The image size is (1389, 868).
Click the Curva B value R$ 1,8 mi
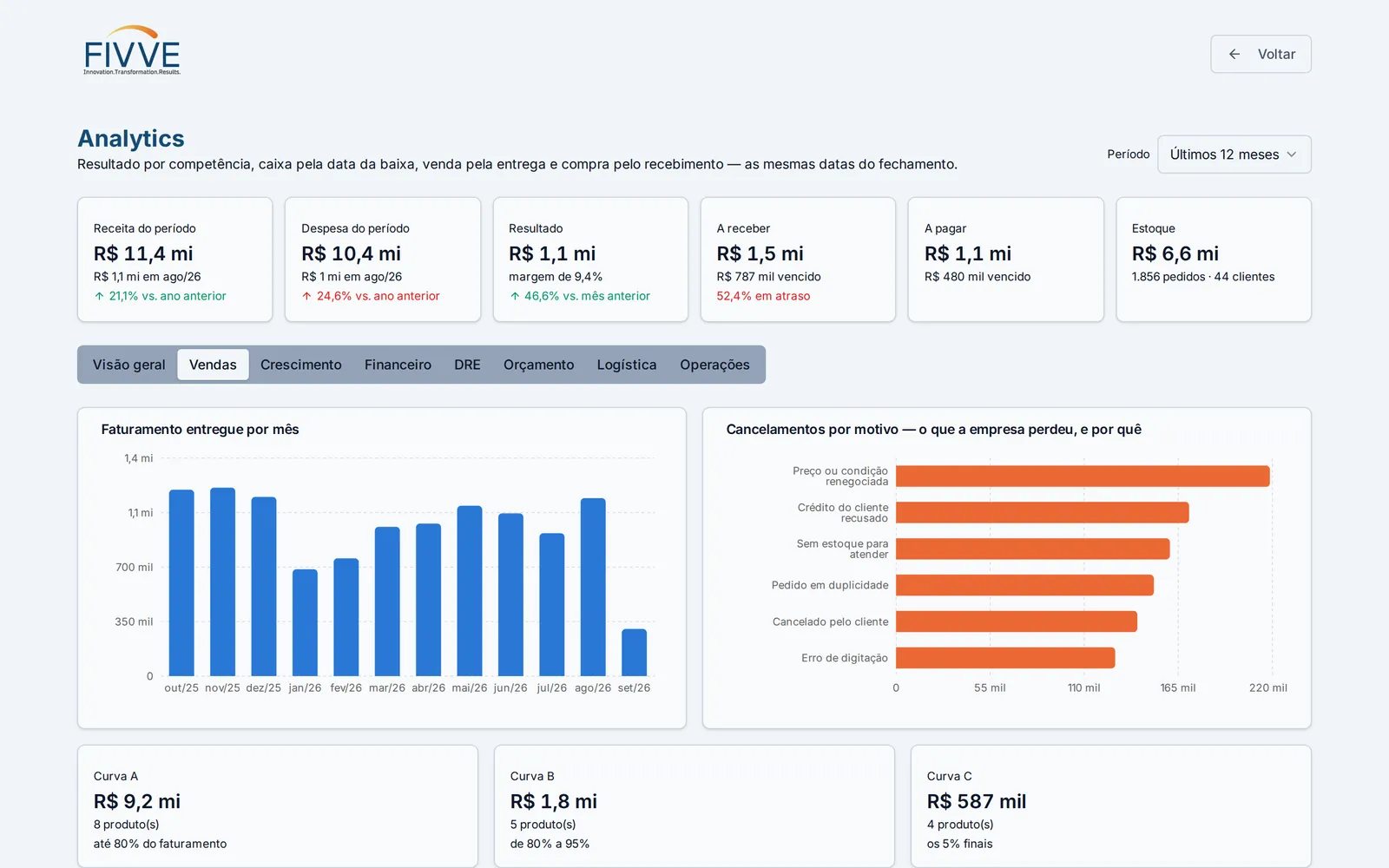coord(554,801)
